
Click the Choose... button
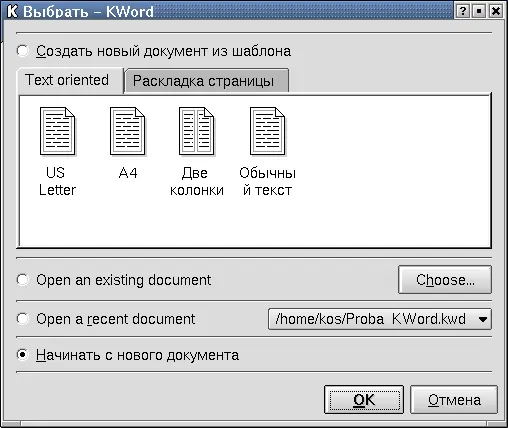pyautogui.click(x=445, y=280)
